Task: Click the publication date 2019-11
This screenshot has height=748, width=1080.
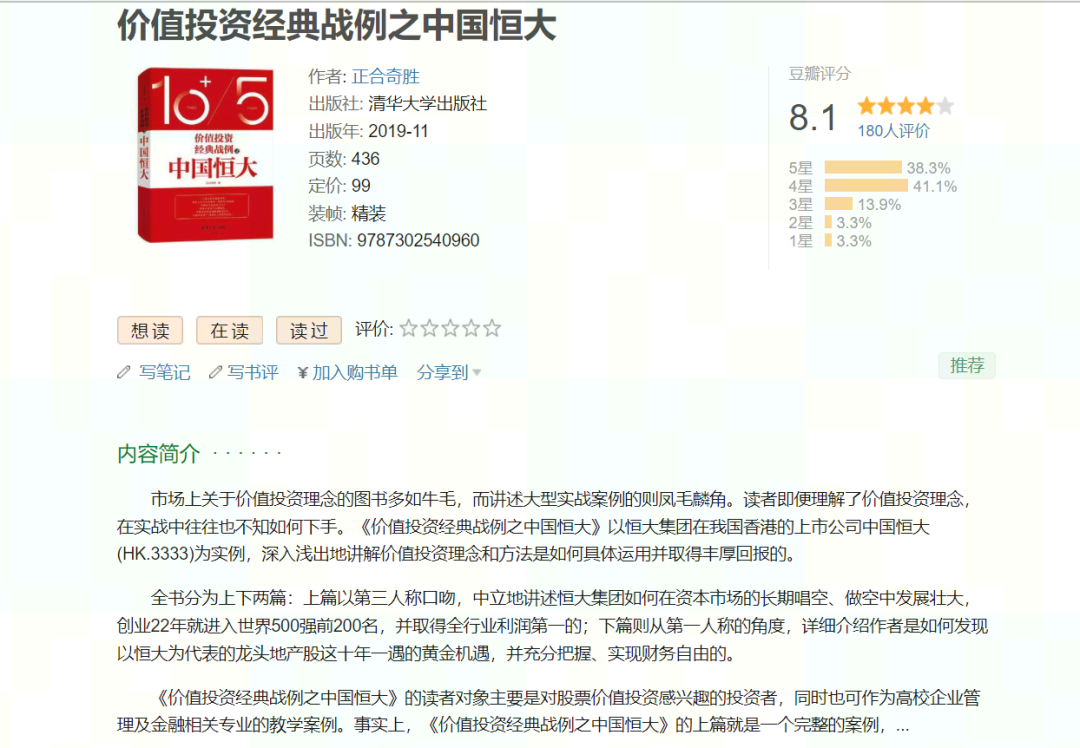Action: click(x=398, y=131)
